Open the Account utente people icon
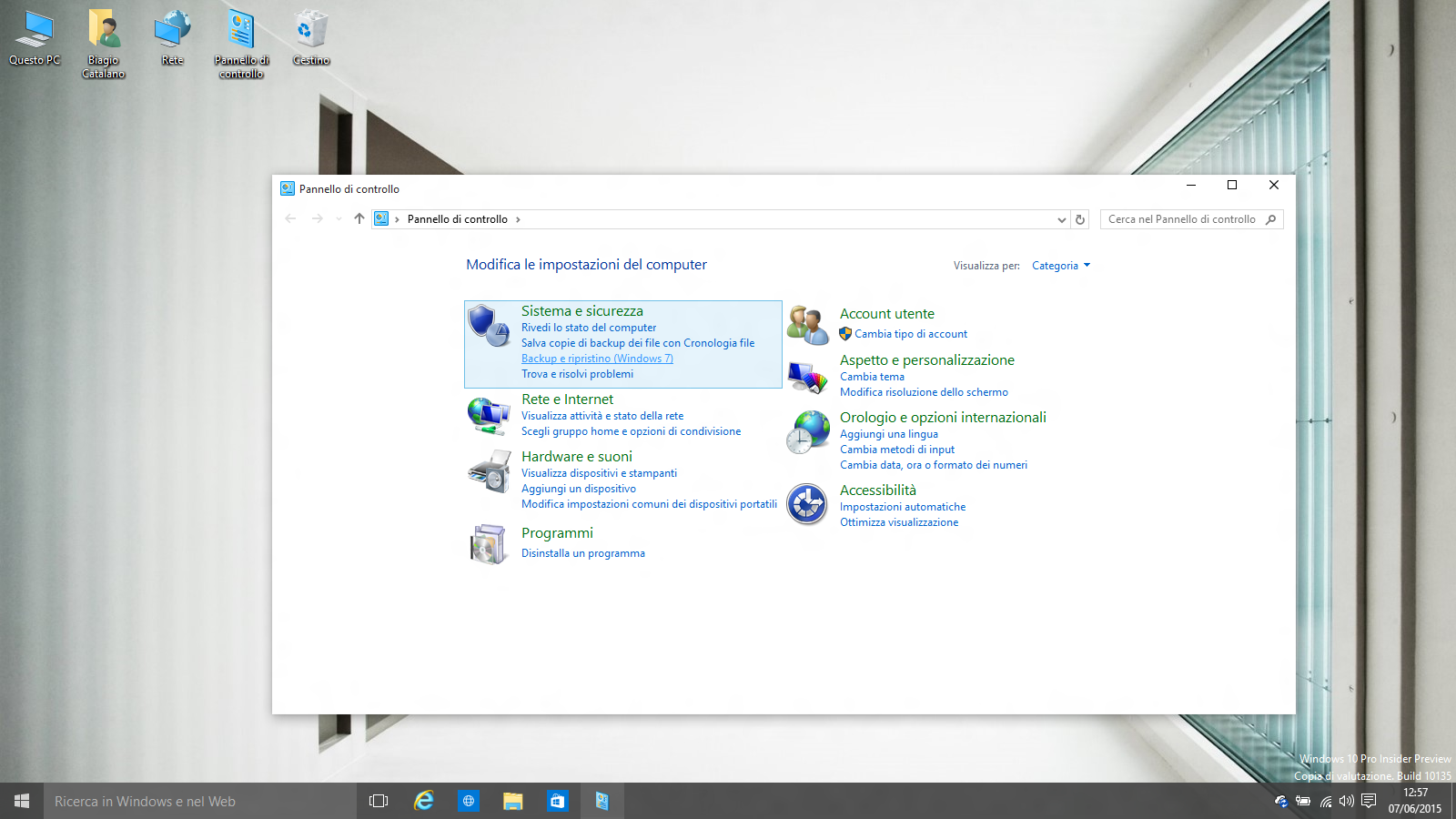The height and width of the screenshot is (819, 1456). [x=807, y=326]
